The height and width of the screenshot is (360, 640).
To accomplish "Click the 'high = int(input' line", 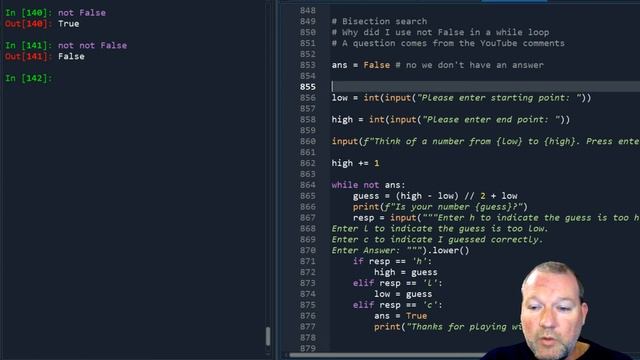I will 451,119.
